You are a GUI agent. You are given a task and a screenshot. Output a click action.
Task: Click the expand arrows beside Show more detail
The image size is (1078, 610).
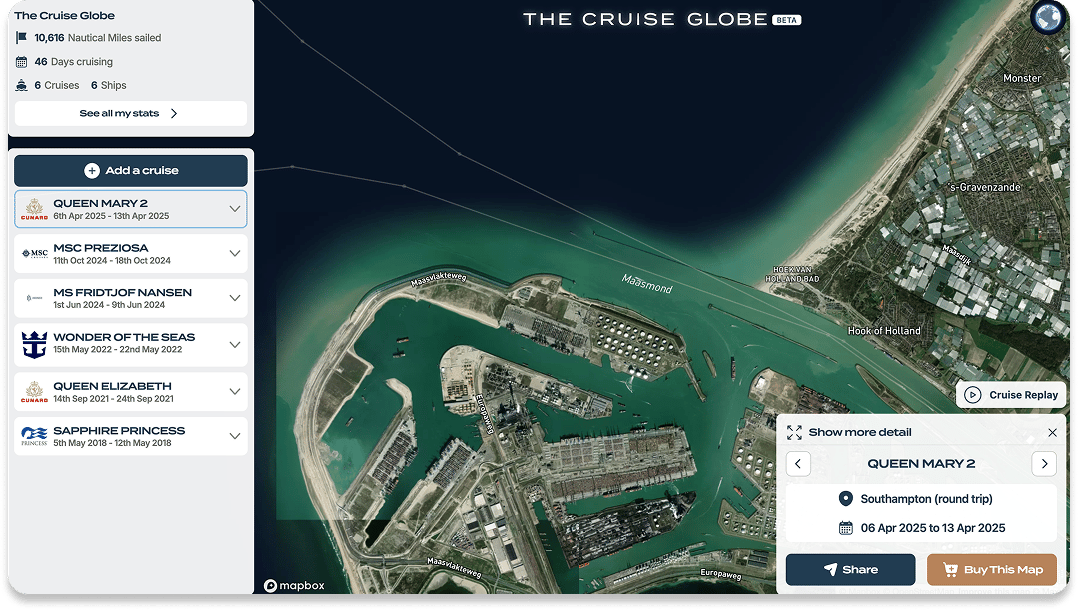tap(794, 433)
